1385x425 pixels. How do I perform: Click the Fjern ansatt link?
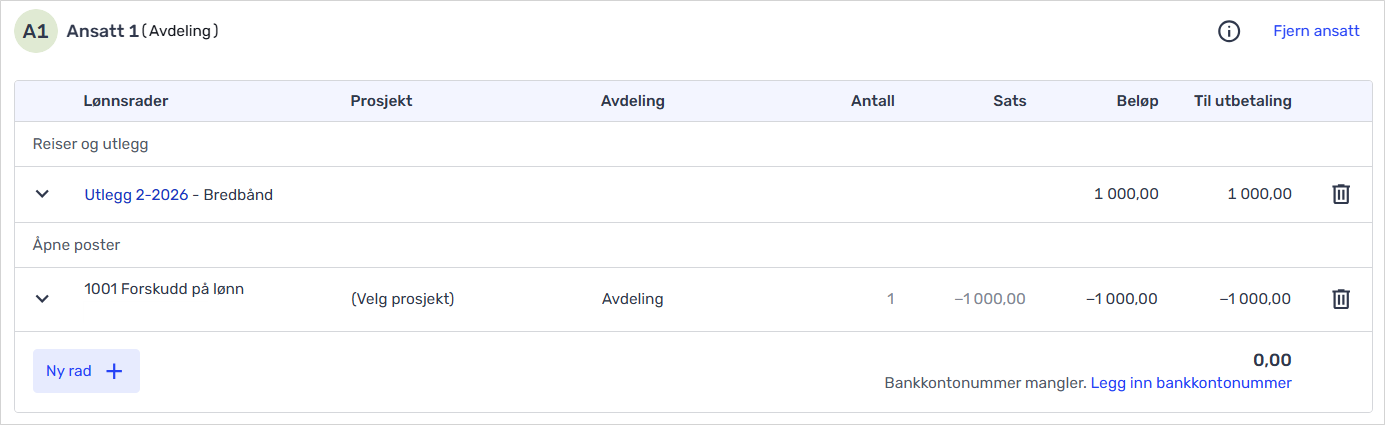[1315, 31]
